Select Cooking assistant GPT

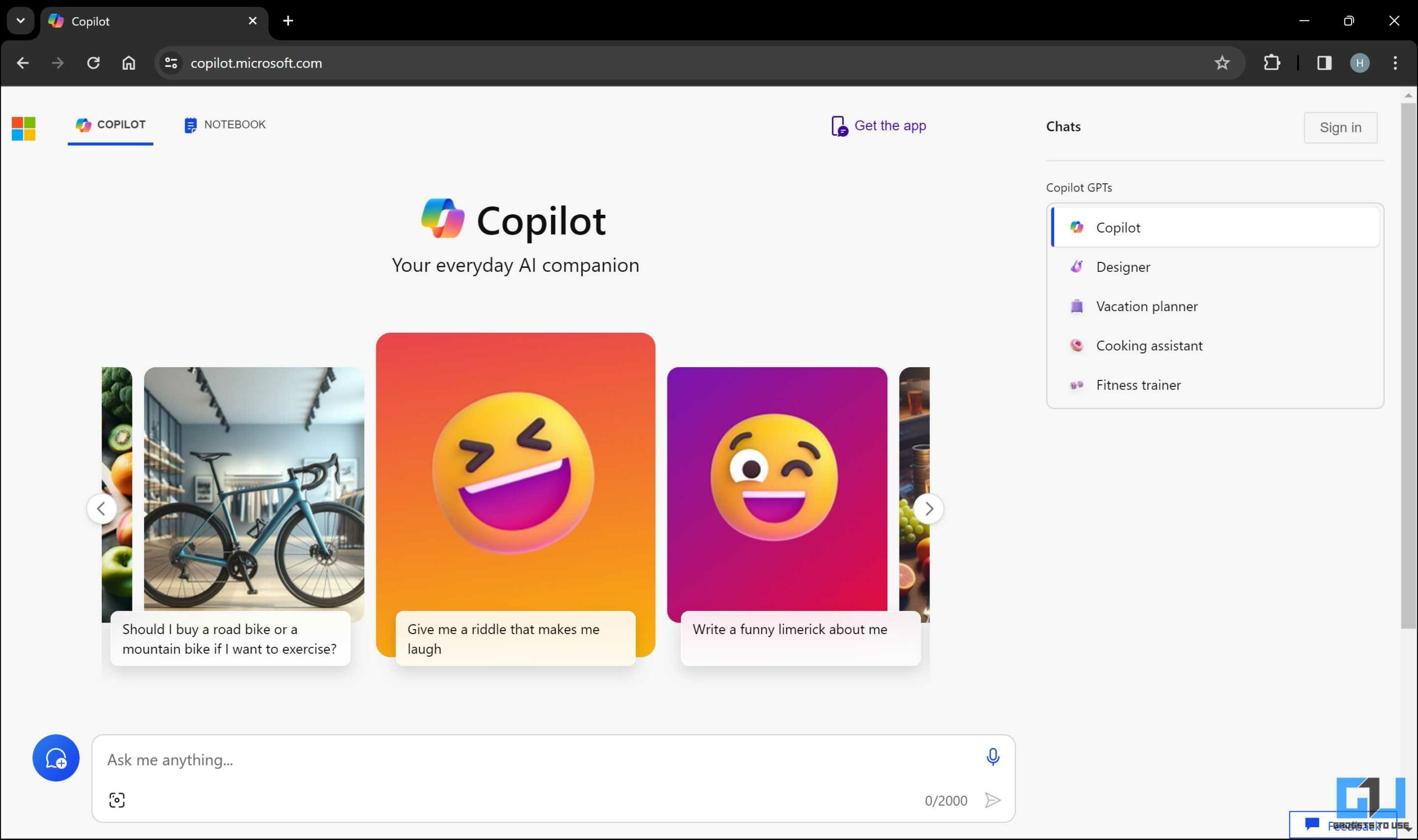[1215, 346]
